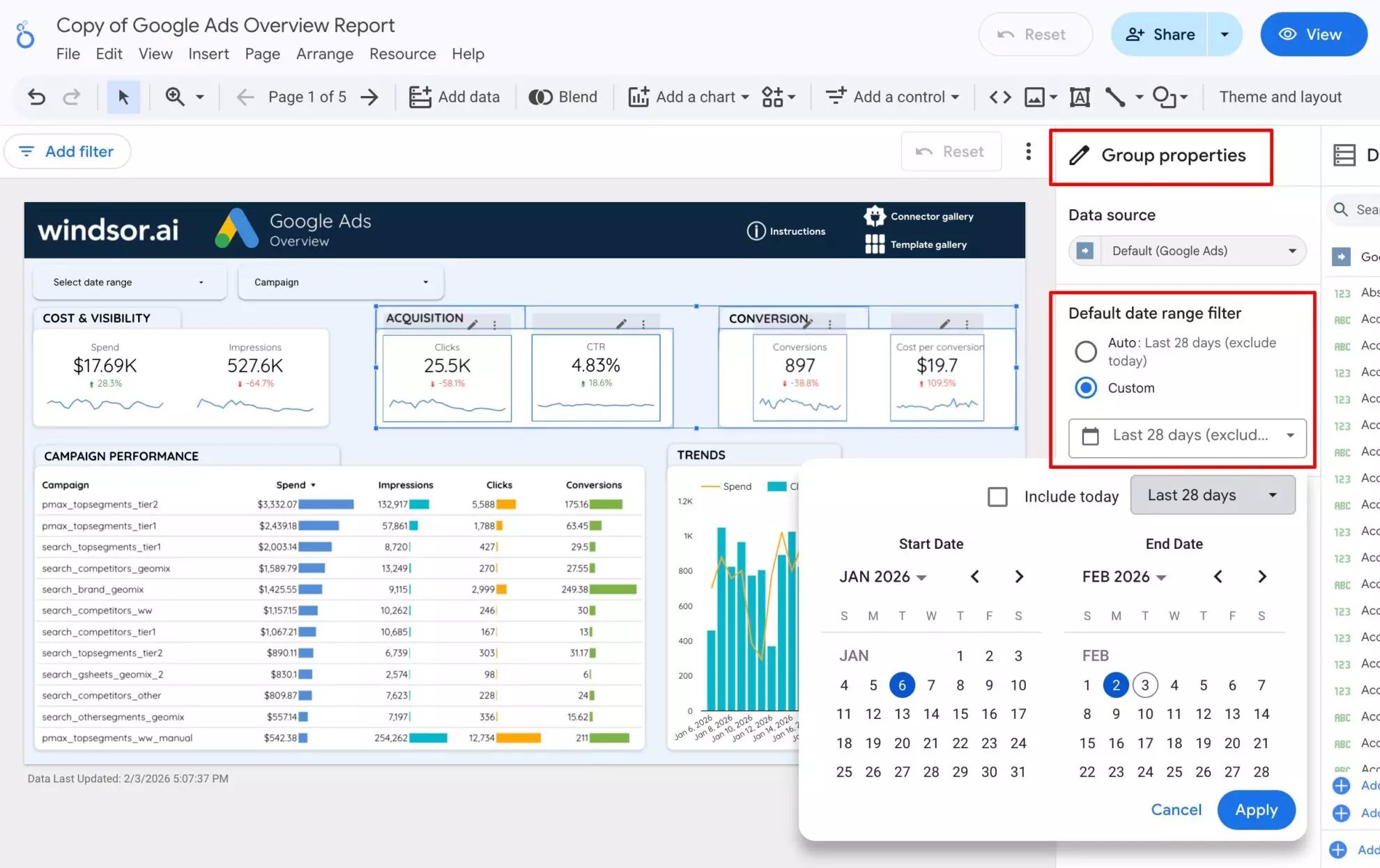Viewport: 1380px width, 868px height.
Task: Open the Arrange menu
Action: pyautogui.click(x=324, y=54)
